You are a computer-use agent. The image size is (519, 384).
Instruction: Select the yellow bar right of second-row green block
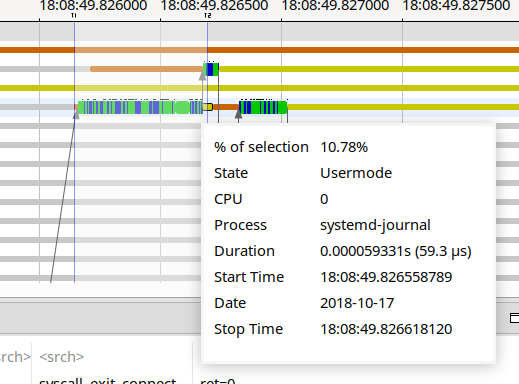coord(369,69)
